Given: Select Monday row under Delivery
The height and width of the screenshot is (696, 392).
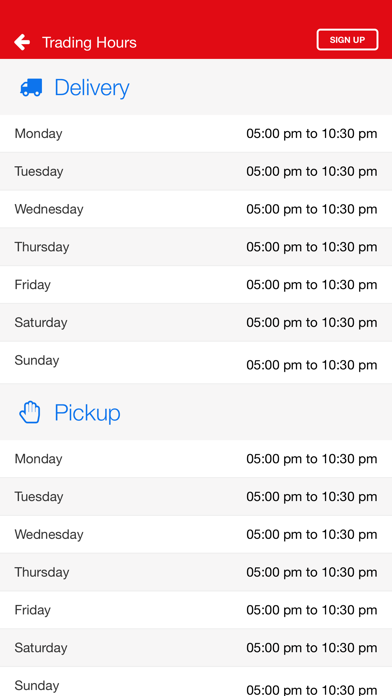Looking at the screenshot, I should (196, 134).
